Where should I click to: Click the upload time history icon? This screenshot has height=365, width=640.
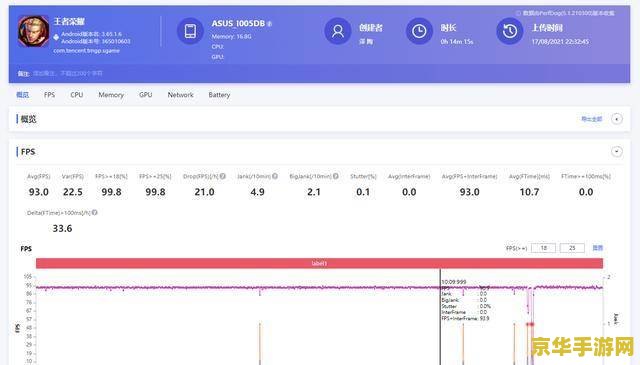[x=509, y=31]
